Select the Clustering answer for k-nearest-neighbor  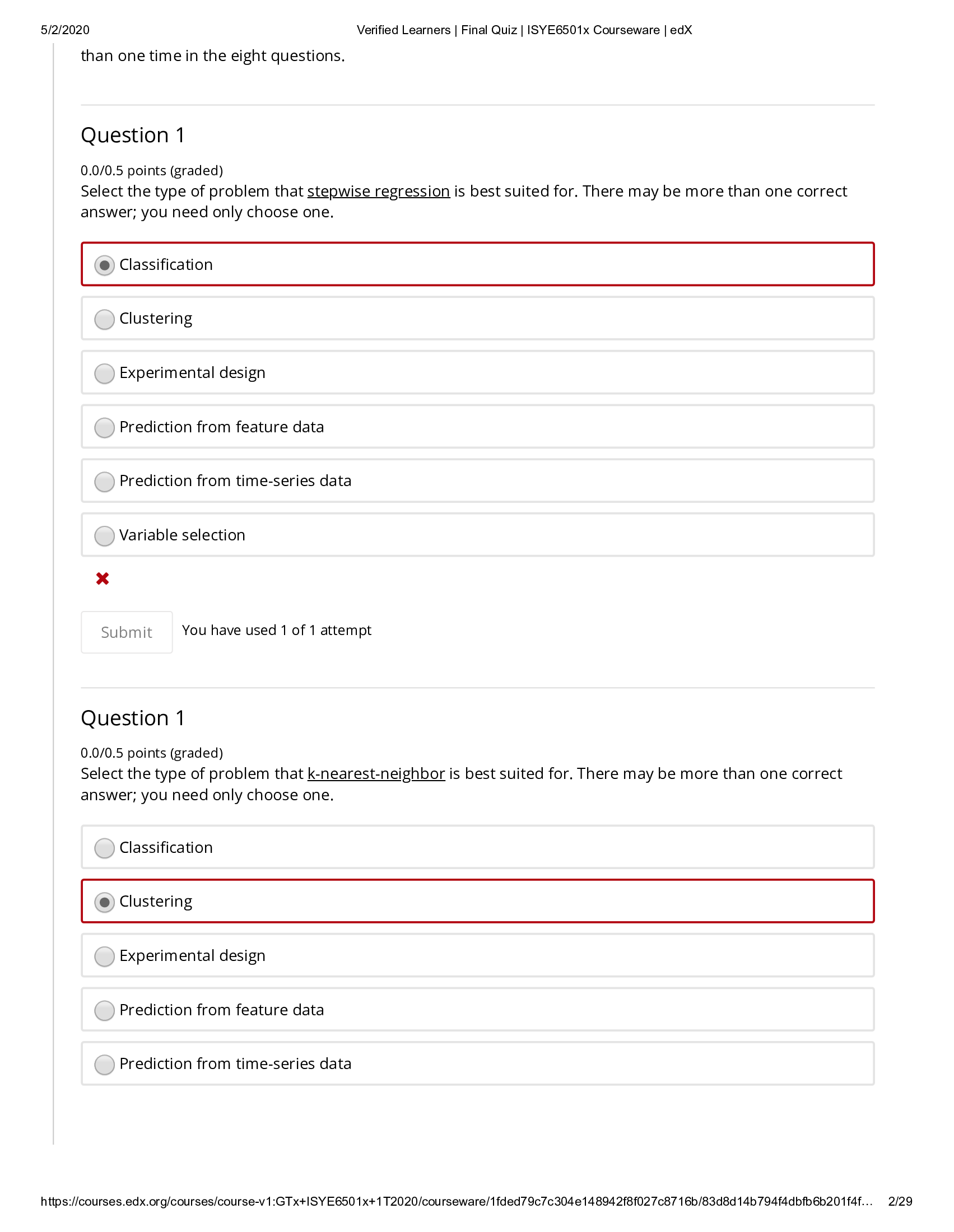pos(104,902)
